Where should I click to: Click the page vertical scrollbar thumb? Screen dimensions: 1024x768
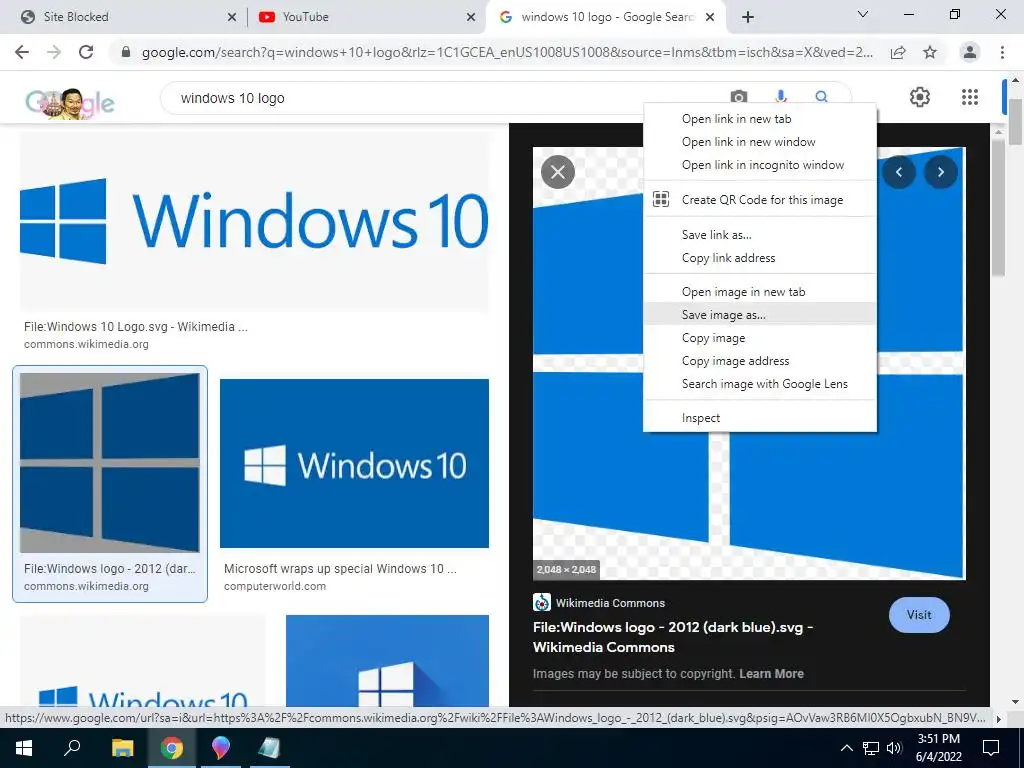click(1016, 121)
